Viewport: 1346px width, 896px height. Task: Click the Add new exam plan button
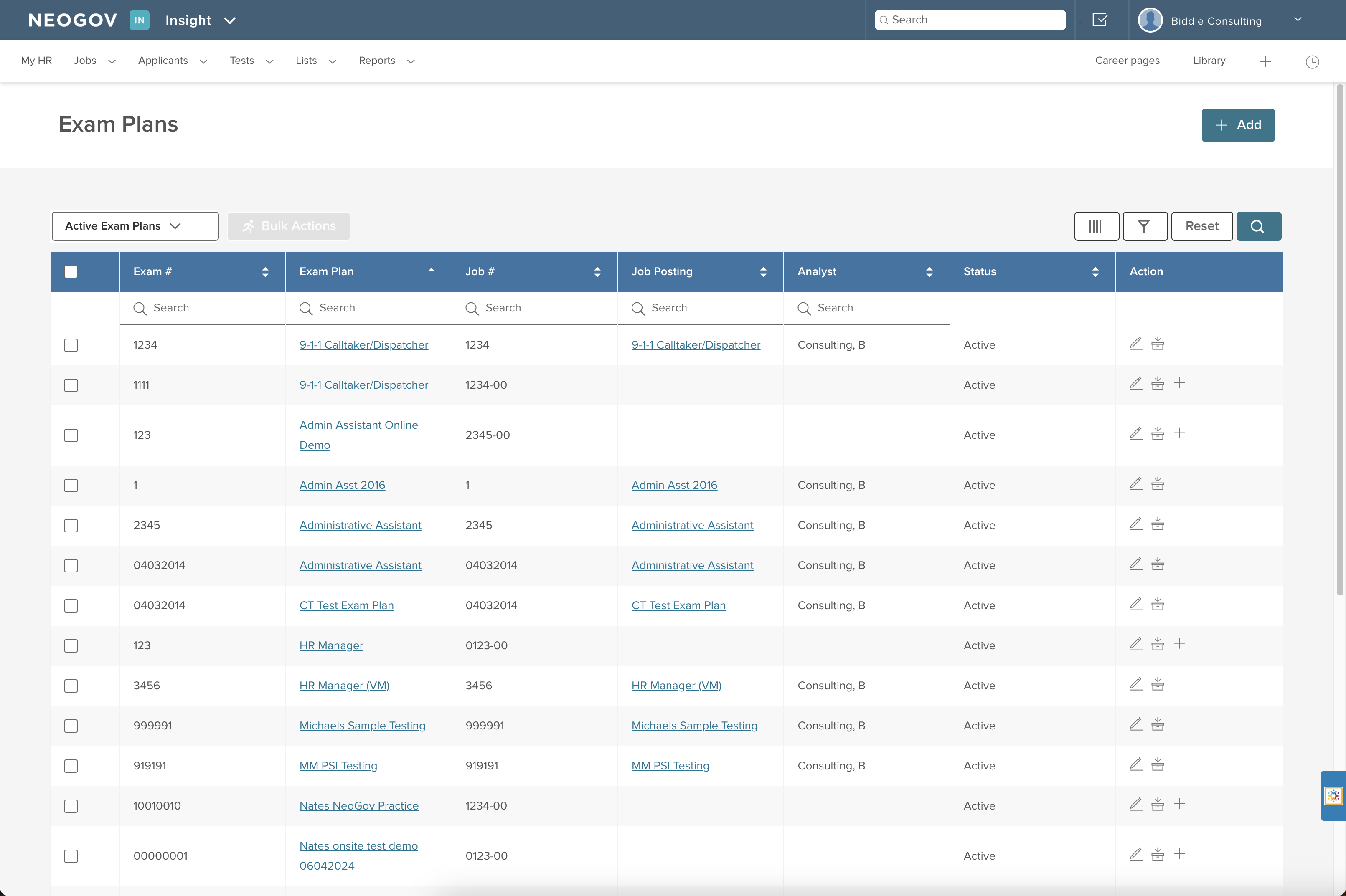(x=1238, y=124)
